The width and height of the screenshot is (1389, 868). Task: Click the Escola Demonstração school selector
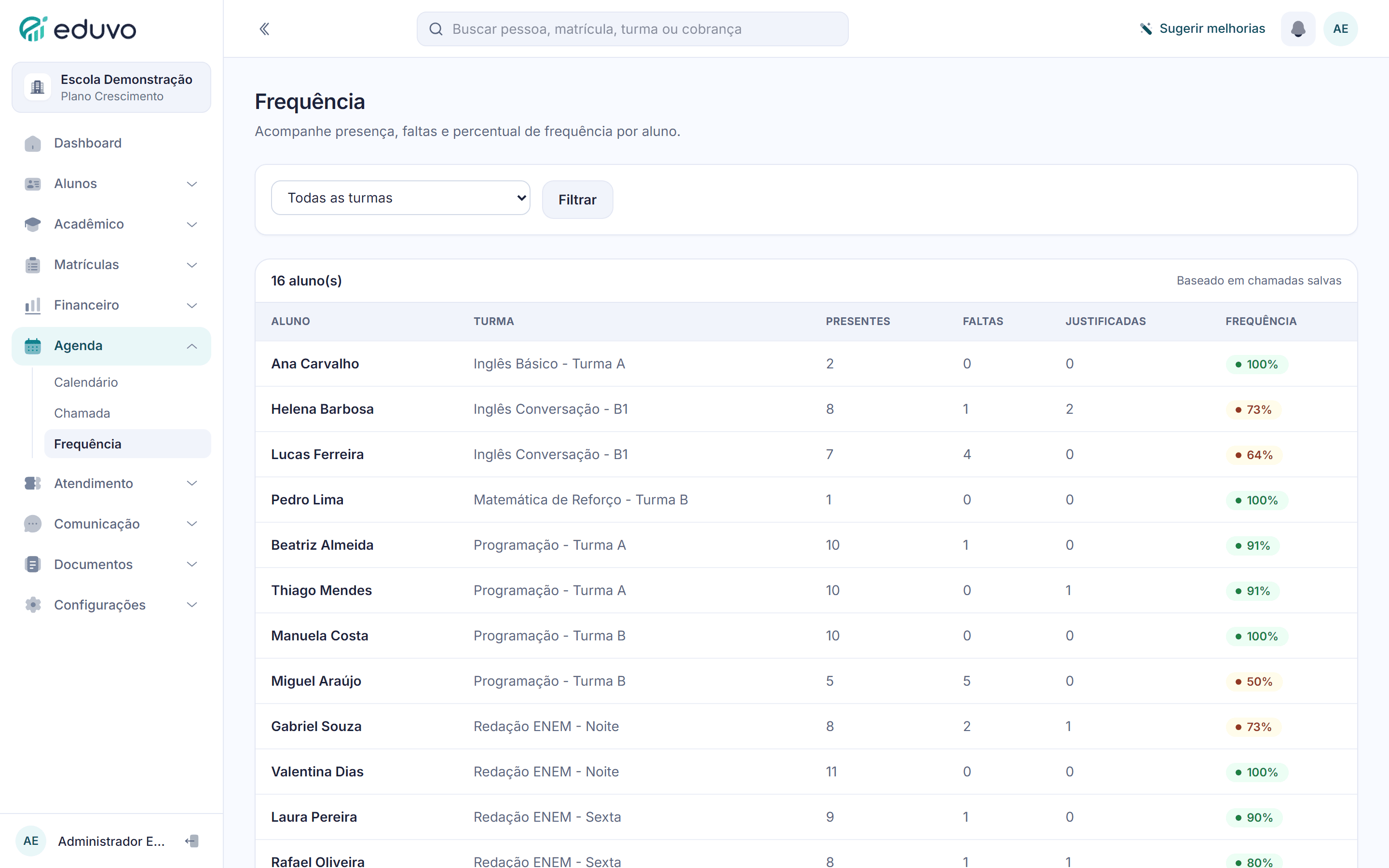click(111, 87)
